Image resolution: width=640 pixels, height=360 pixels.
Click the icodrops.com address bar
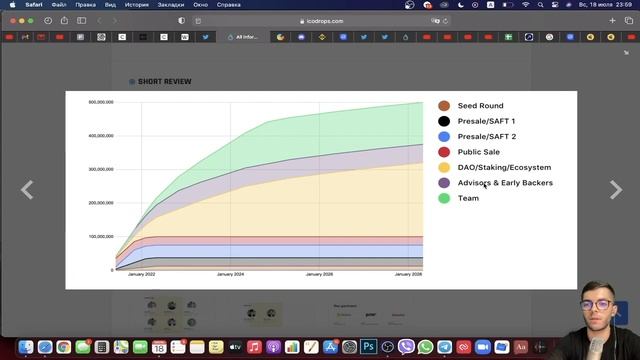click(x=321, y=21)
